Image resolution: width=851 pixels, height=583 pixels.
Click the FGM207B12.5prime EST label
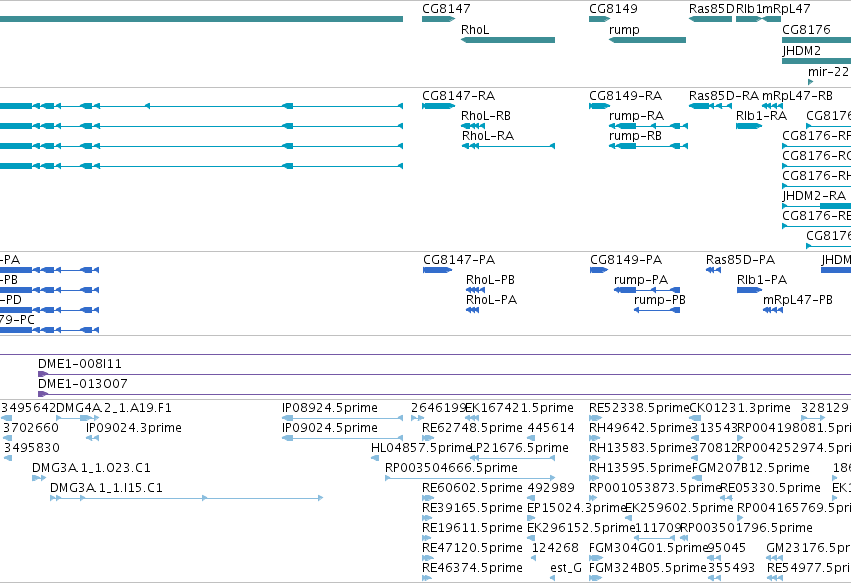point(751,468)
